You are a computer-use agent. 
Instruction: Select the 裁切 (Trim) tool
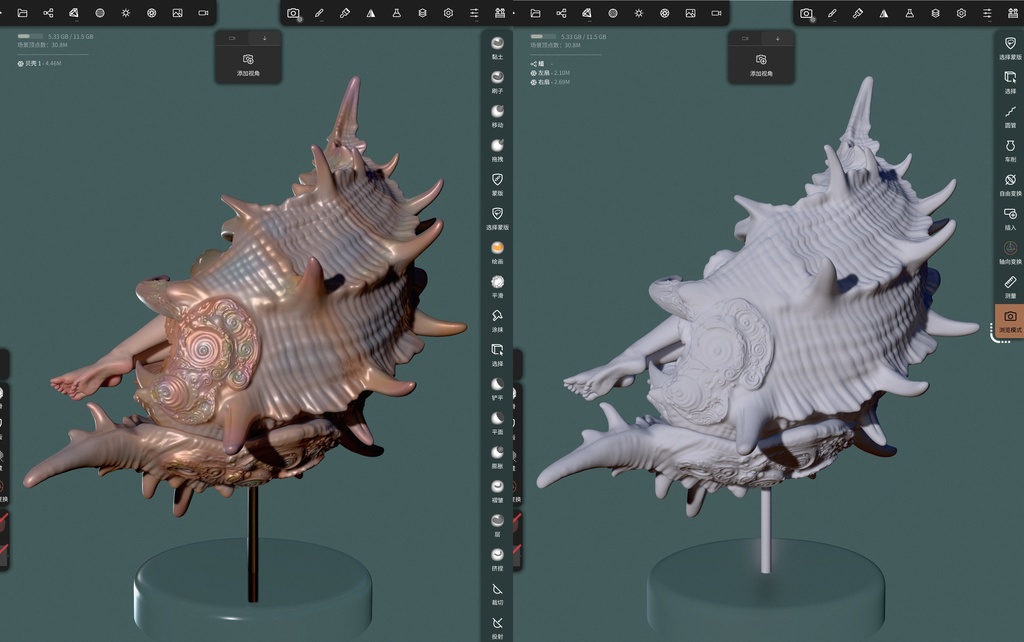point(497,589)
